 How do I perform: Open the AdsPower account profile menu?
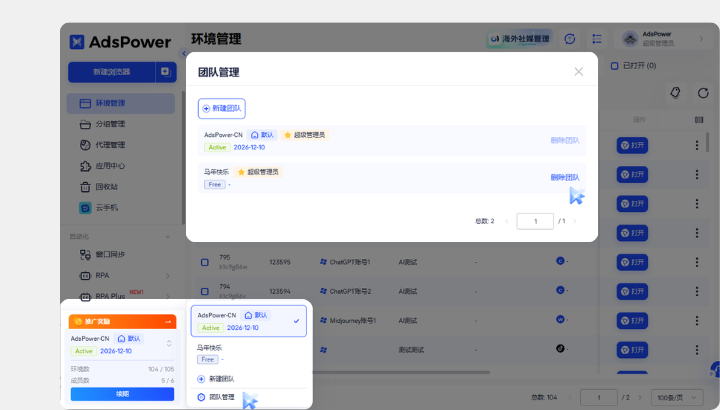tap(663, 39)
